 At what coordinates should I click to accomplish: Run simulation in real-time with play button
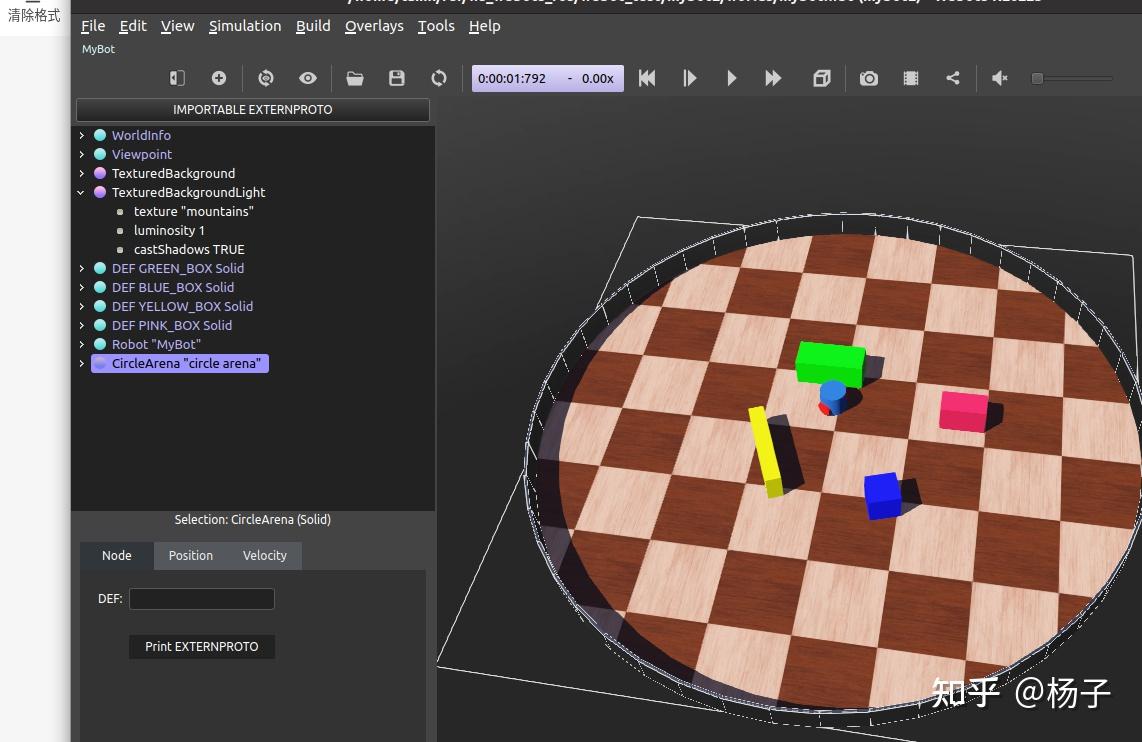731,78
